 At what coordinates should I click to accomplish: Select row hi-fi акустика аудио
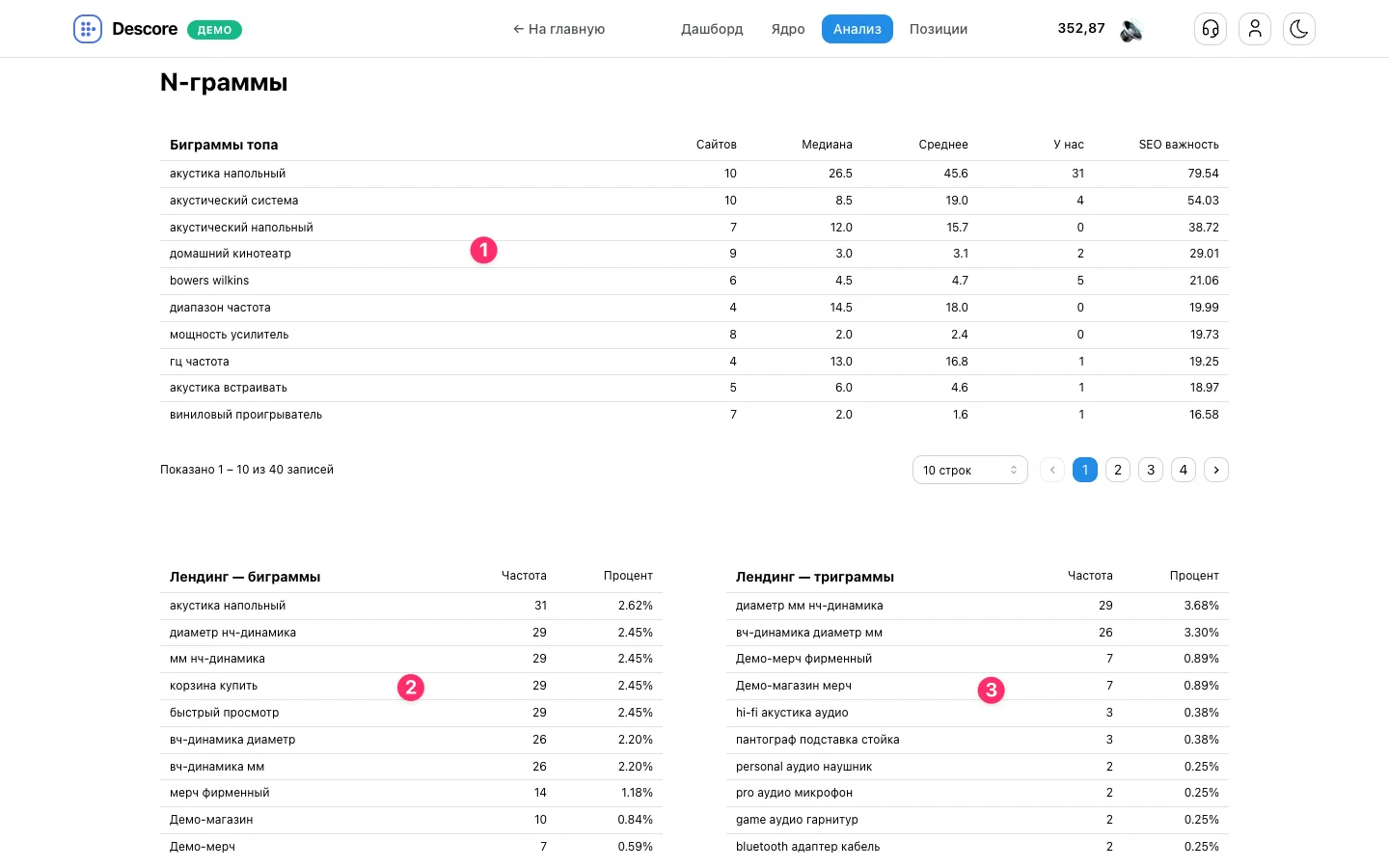(x=977, y=713)
